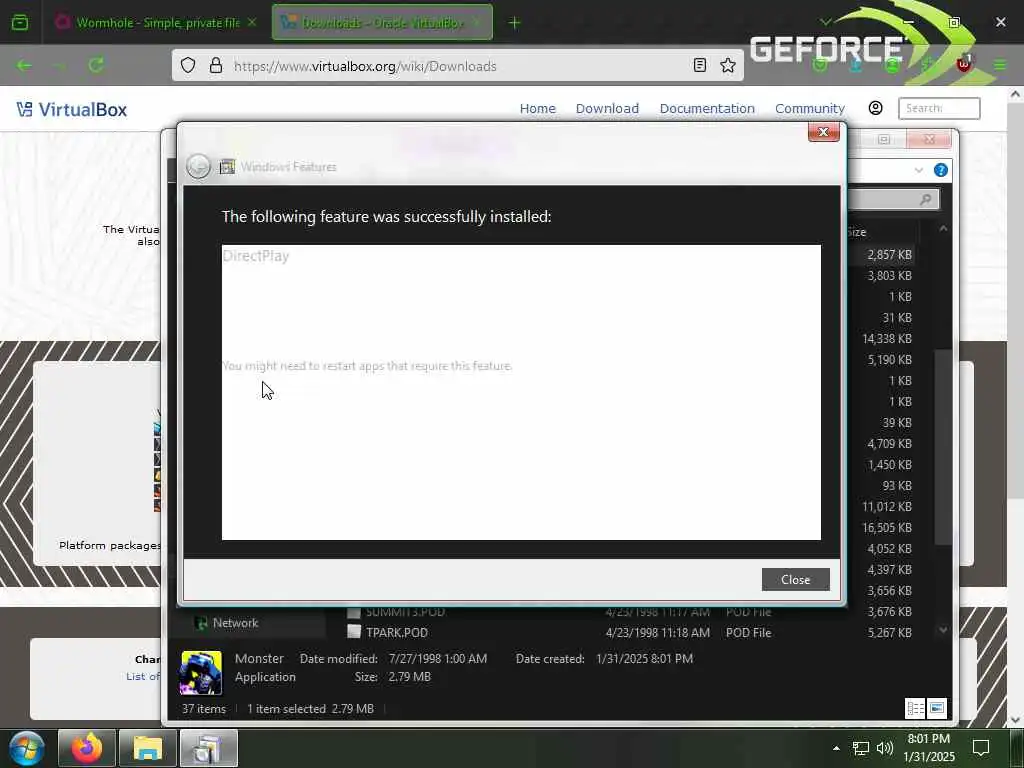This screenshot has width=1024, height=768.
Task: Click the tracking protection shield icon
Action: click(188, 65)
